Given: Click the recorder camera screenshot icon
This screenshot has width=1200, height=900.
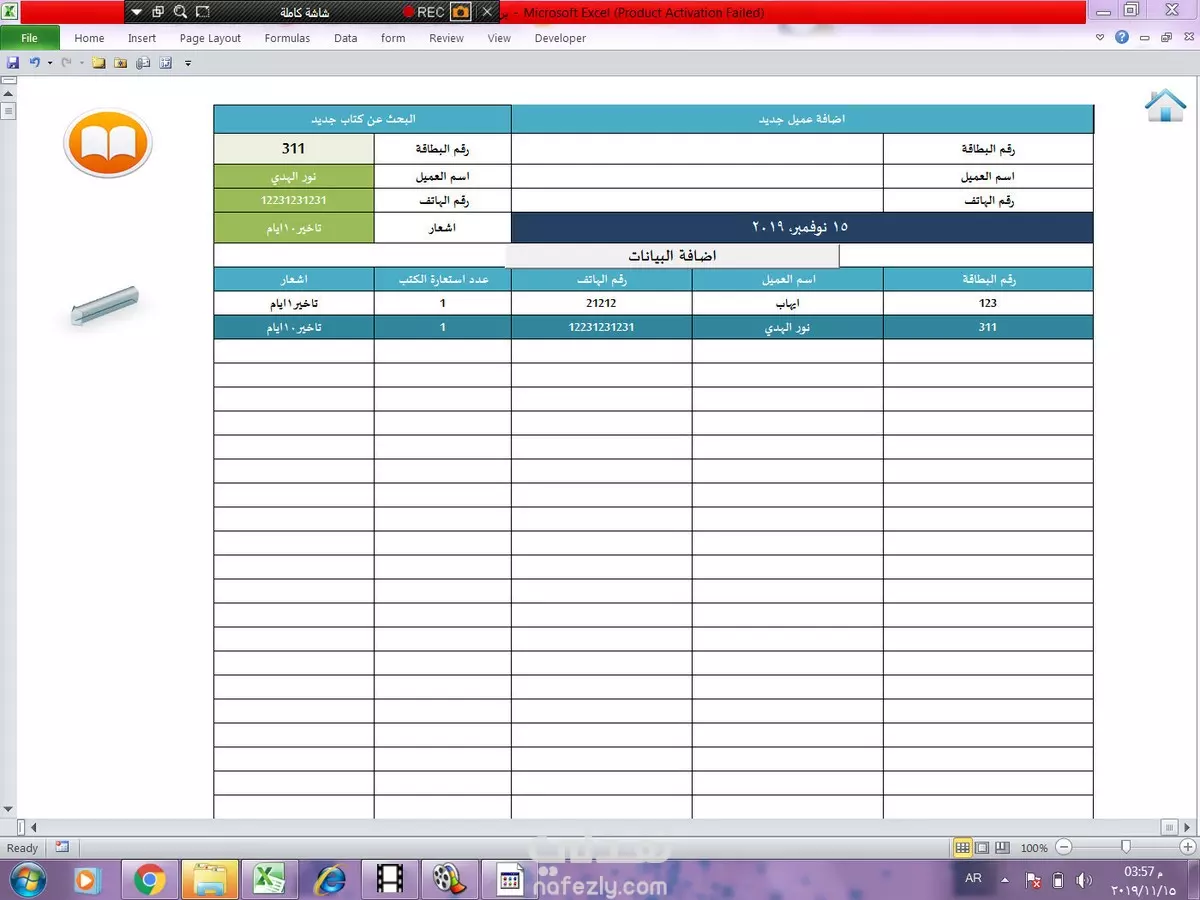Looking at the screenshot, I should click(x=460, y=12).
